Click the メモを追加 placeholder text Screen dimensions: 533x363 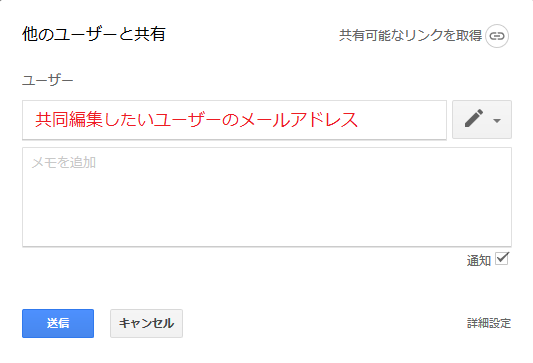(64, 162)
